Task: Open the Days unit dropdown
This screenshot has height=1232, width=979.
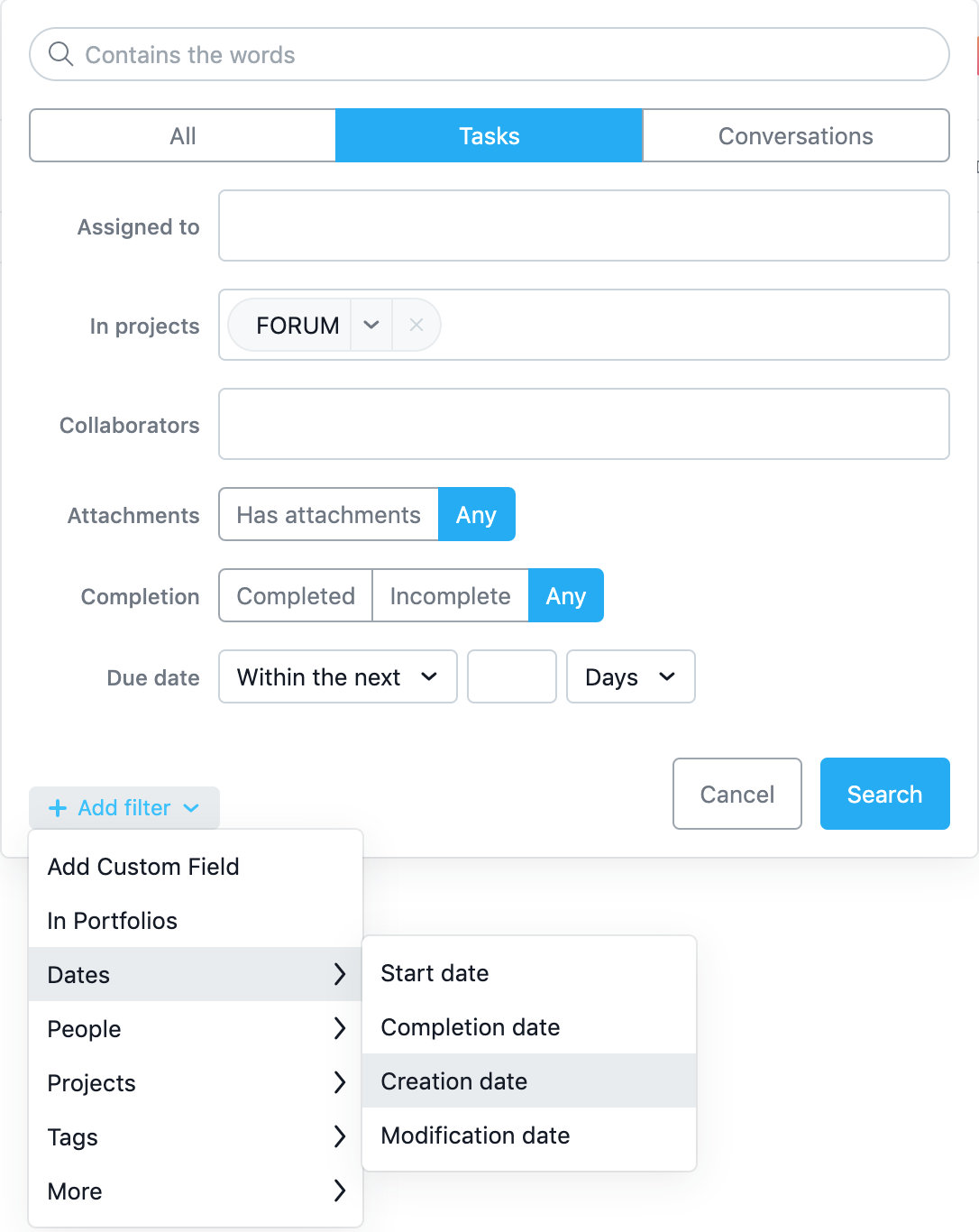Action: (630, 676)
